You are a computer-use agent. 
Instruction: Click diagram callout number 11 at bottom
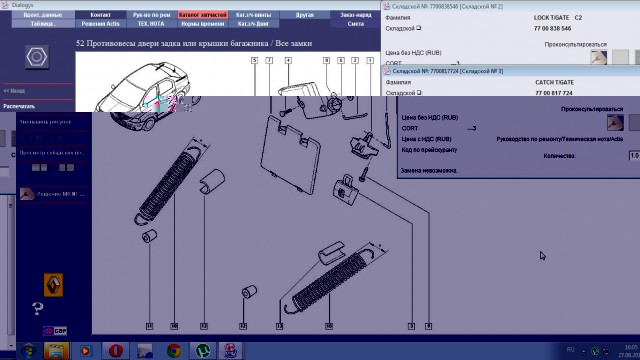tap(149, 326)
